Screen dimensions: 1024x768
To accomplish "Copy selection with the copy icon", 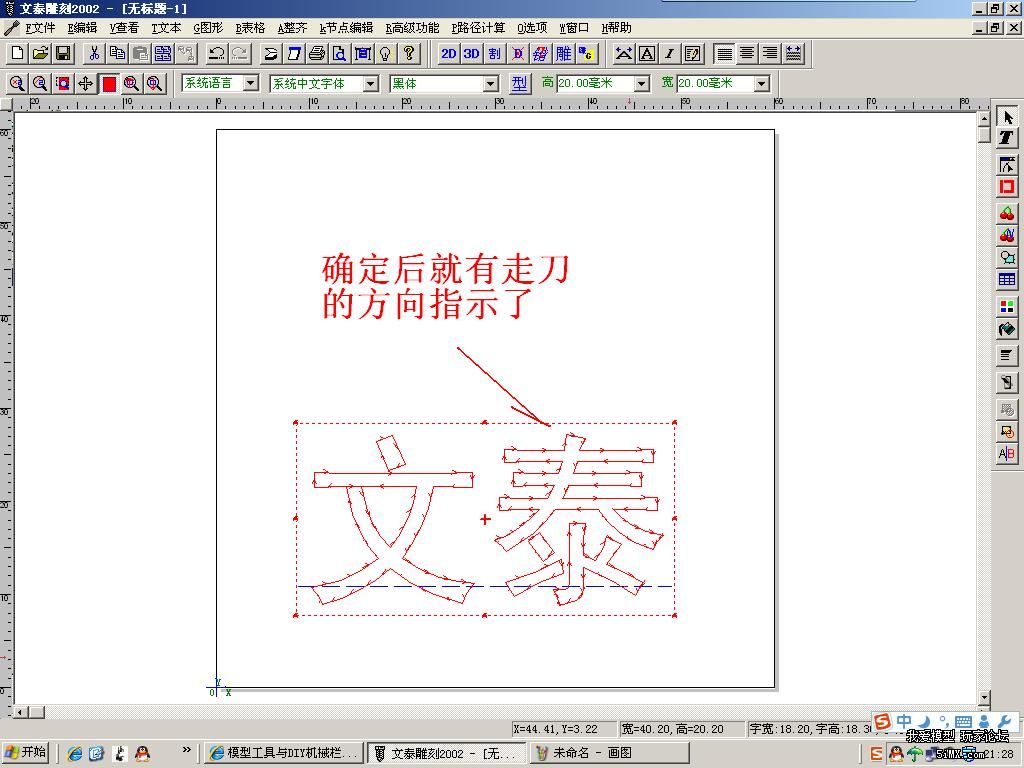I will [x=118, y=54].
